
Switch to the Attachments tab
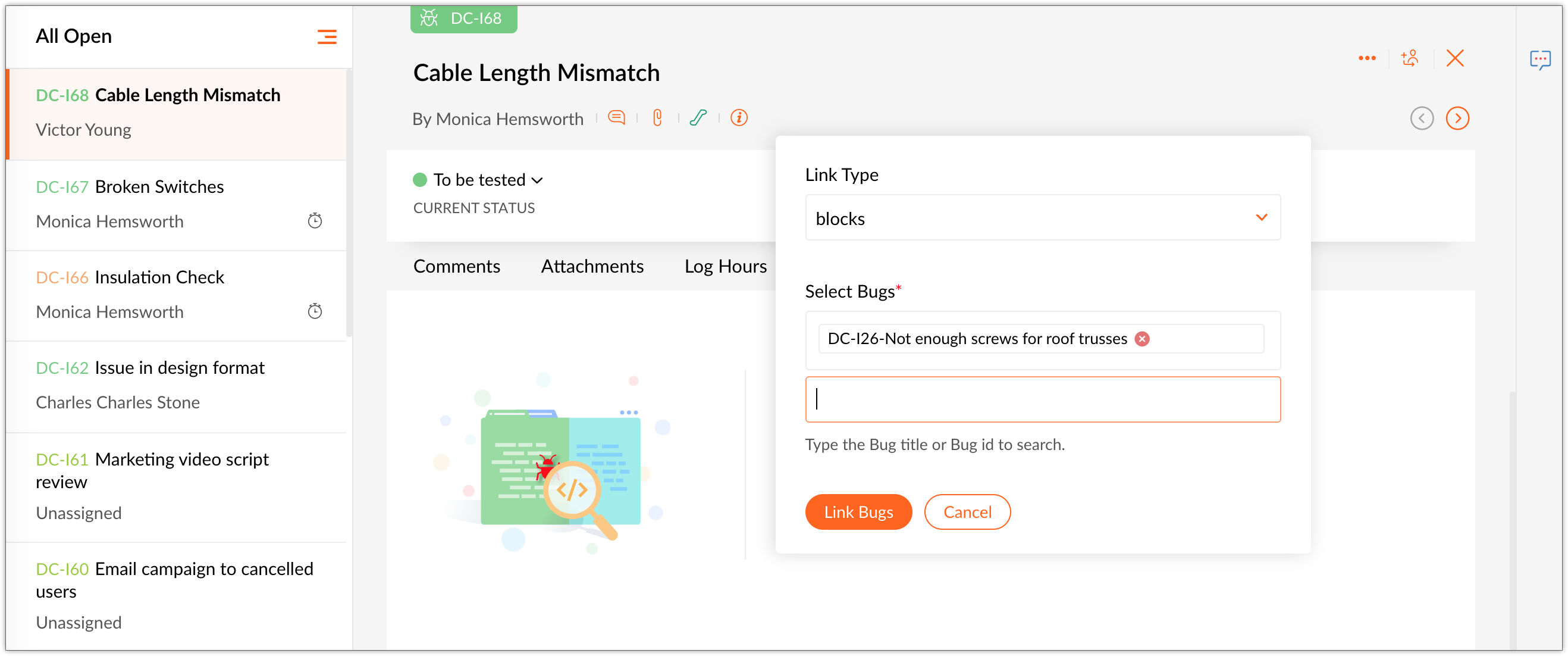[x=592, y=266]
